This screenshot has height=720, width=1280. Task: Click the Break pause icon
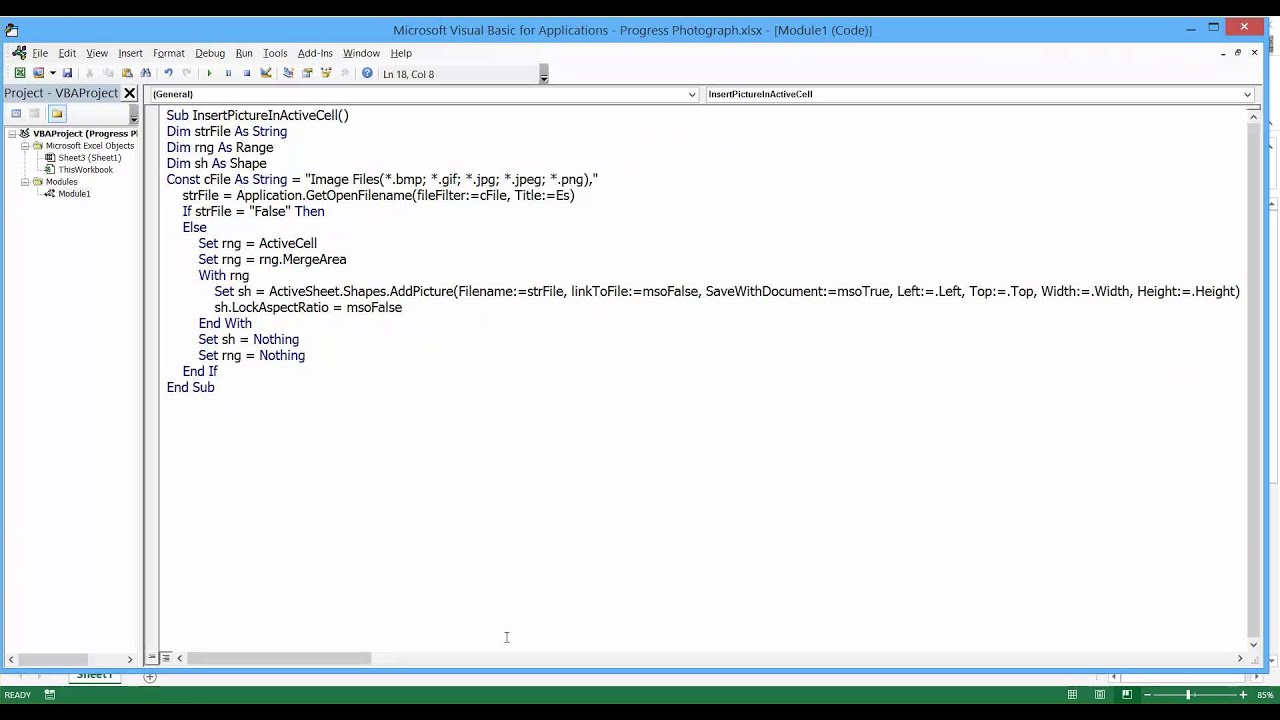[x=228, y=73]
